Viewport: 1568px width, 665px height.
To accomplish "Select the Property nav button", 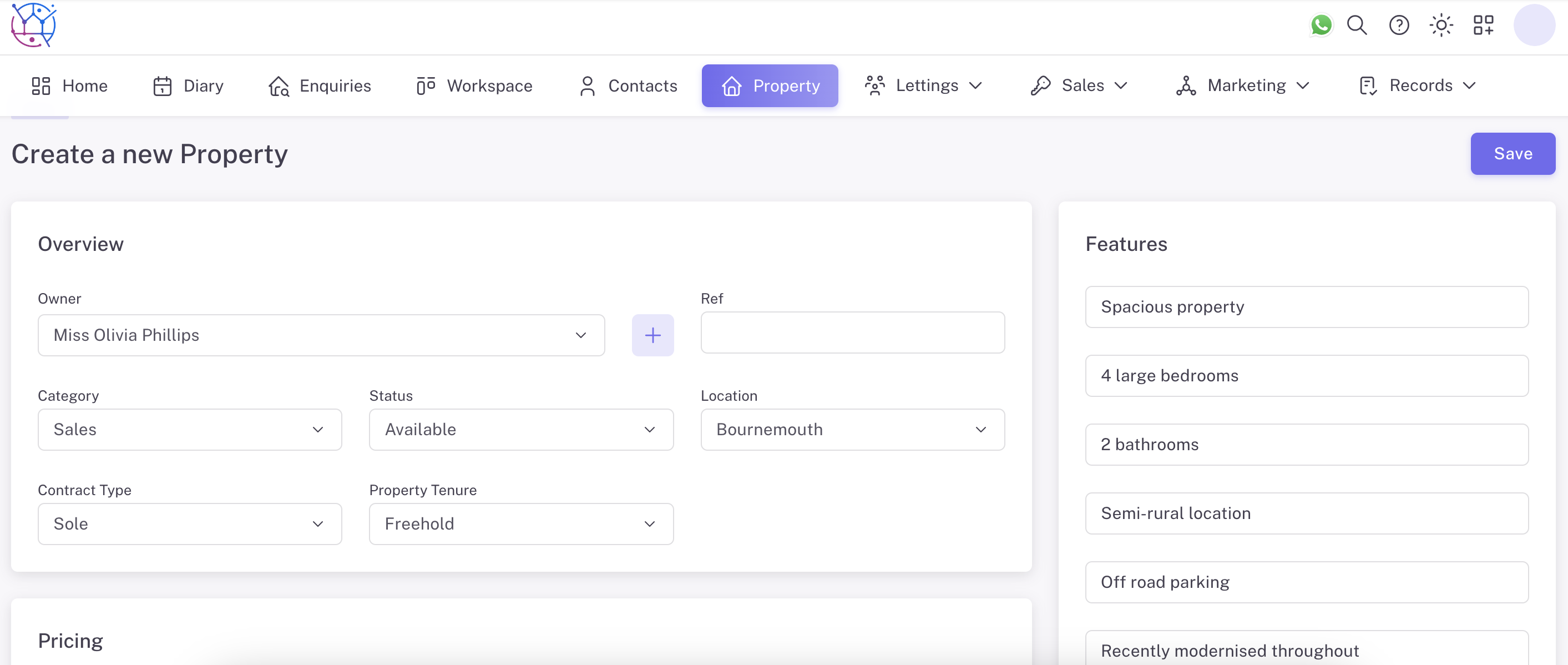I will (770, 86).
